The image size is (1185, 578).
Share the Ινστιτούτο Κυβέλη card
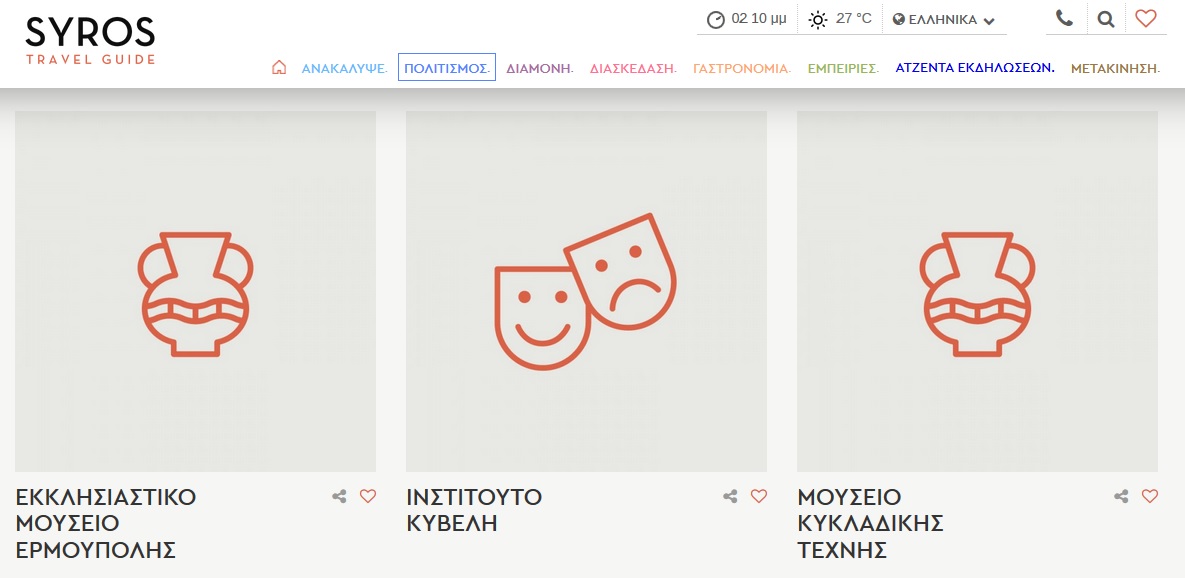click(x=730, y=496)
